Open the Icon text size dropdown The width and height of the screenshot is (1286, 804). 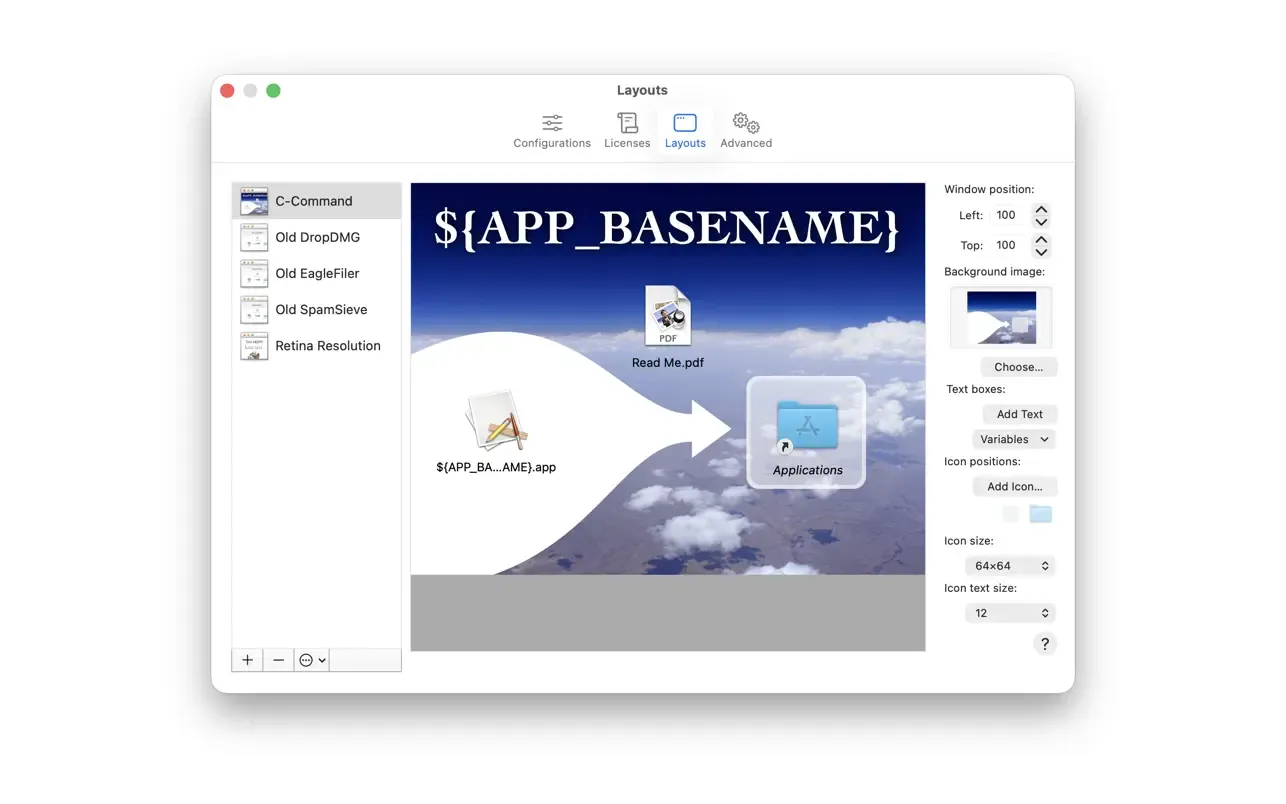click(x=1011, y=613)
